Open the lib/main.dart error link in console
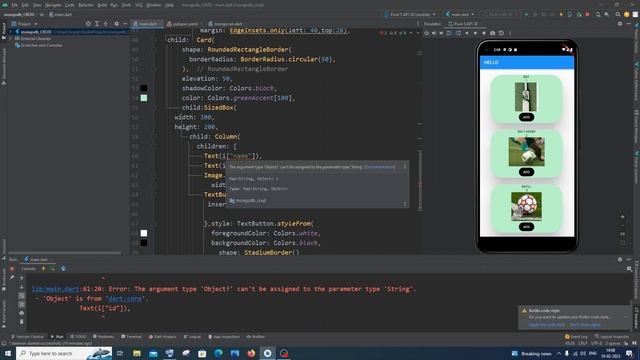640x360 pixels. pyautogui.click(x=56, y=289)
